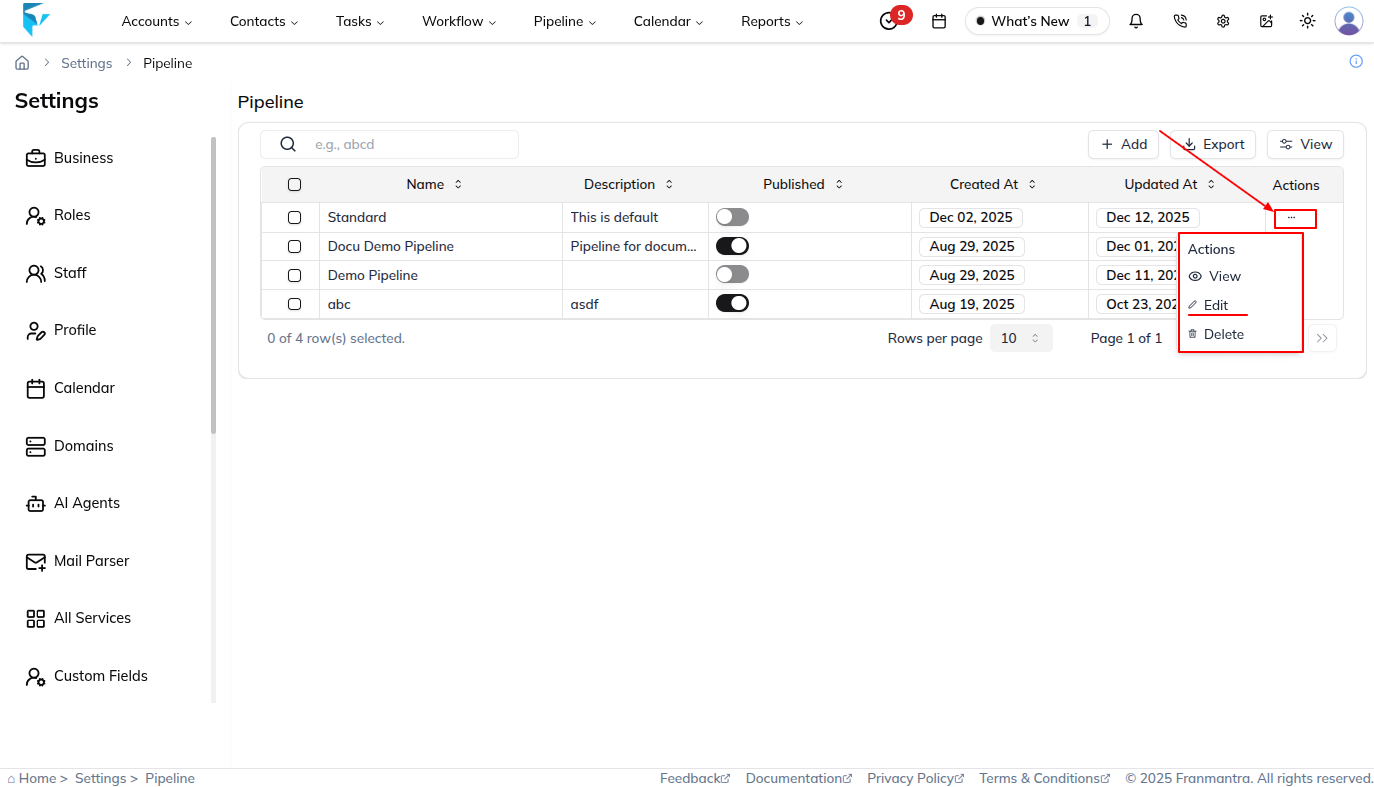Open the tasks notification icon with badge 9
The height and width of the screenshot is (787, 1374).
889,21
